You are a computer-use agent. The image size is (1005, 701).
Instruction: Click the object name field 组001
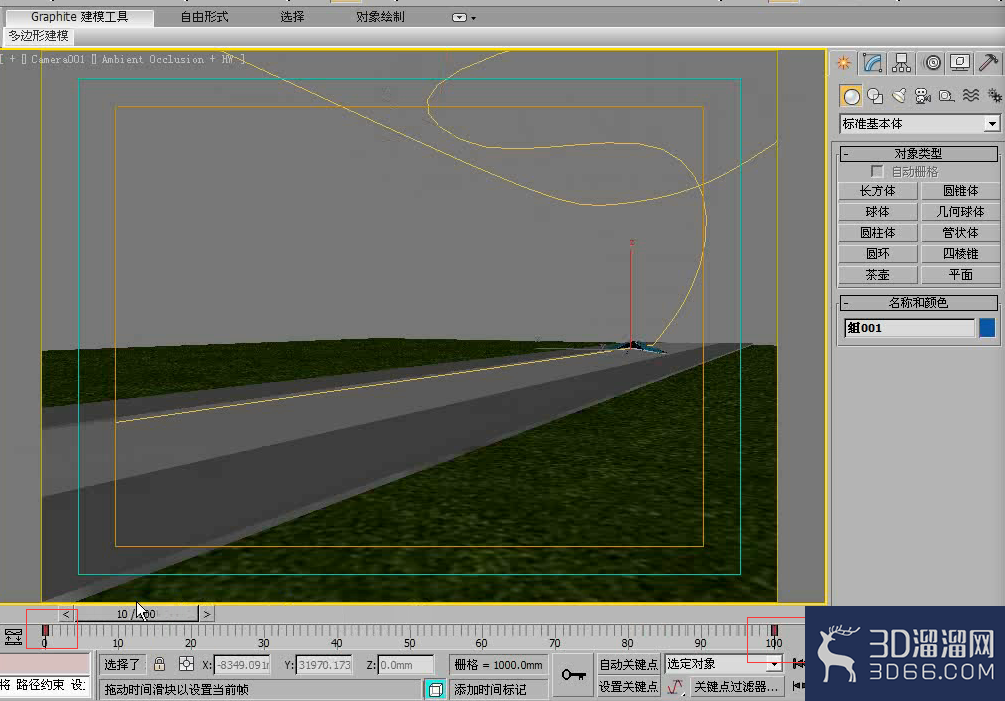(910, 328)
